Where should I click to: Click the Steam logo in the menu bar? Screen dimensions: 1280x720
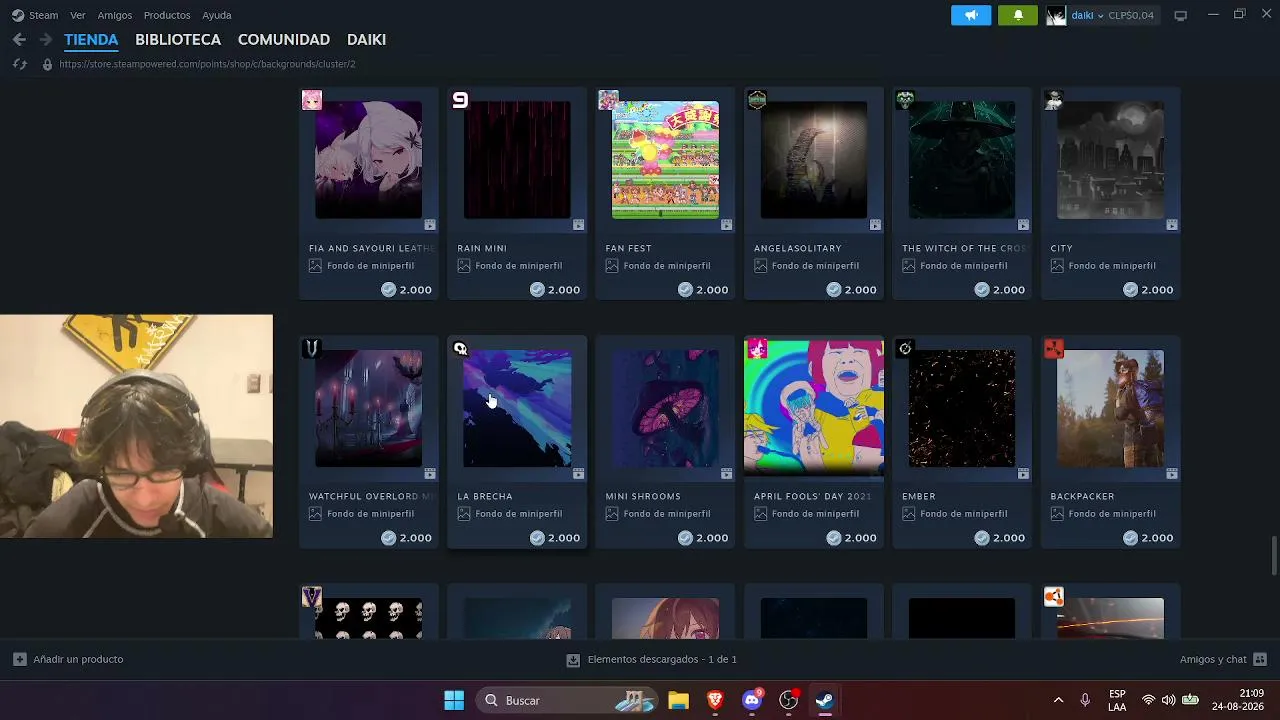click(x=18, y=15)
